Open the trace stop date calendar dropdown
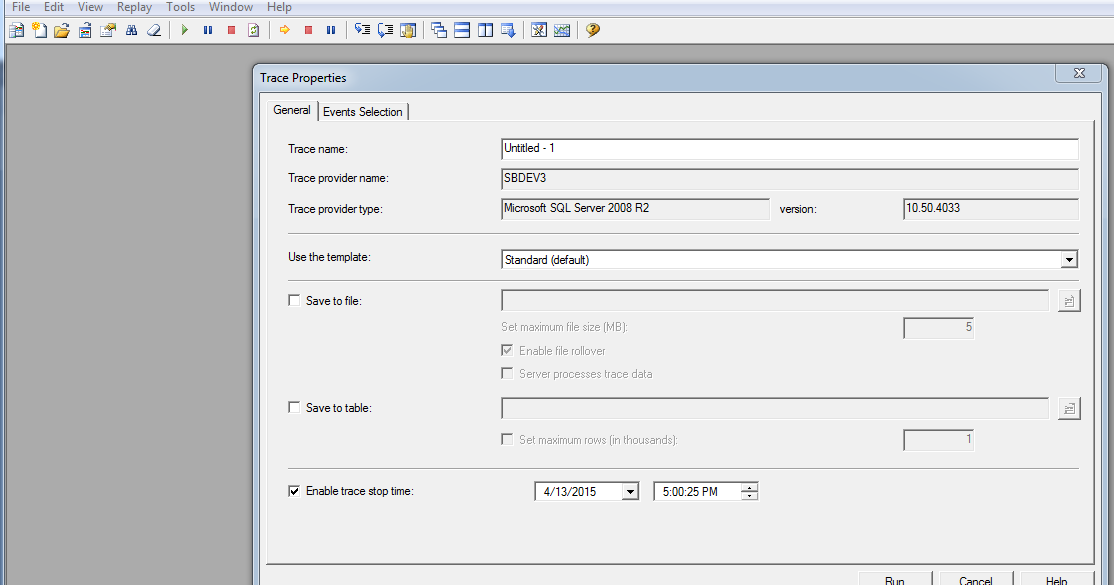This screenshot has width=1114, height=585. point(630,490)
